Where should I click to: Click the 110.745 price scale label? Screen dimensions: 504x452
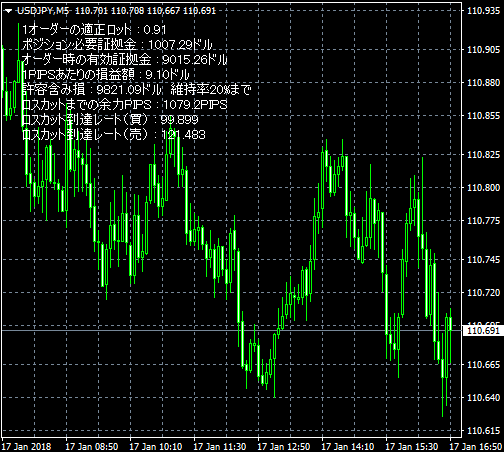point(483,259)
